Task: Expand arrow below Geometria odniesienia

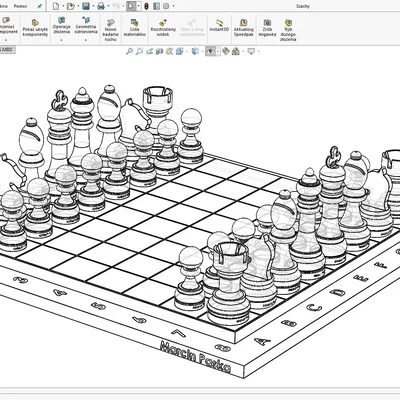Action: (86, 40)
